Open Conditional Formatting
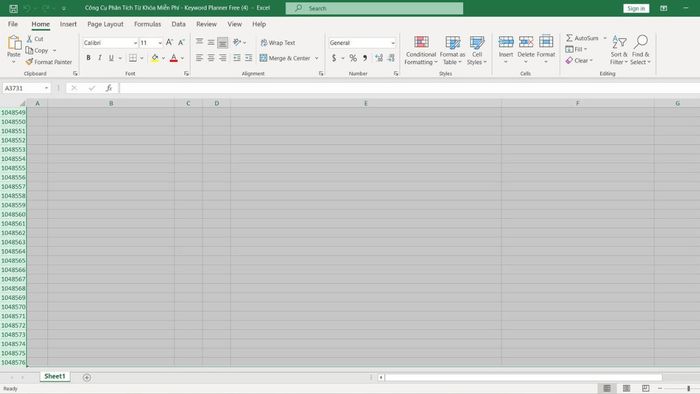This screenshot has height=394, width=700. coord(421,50)
